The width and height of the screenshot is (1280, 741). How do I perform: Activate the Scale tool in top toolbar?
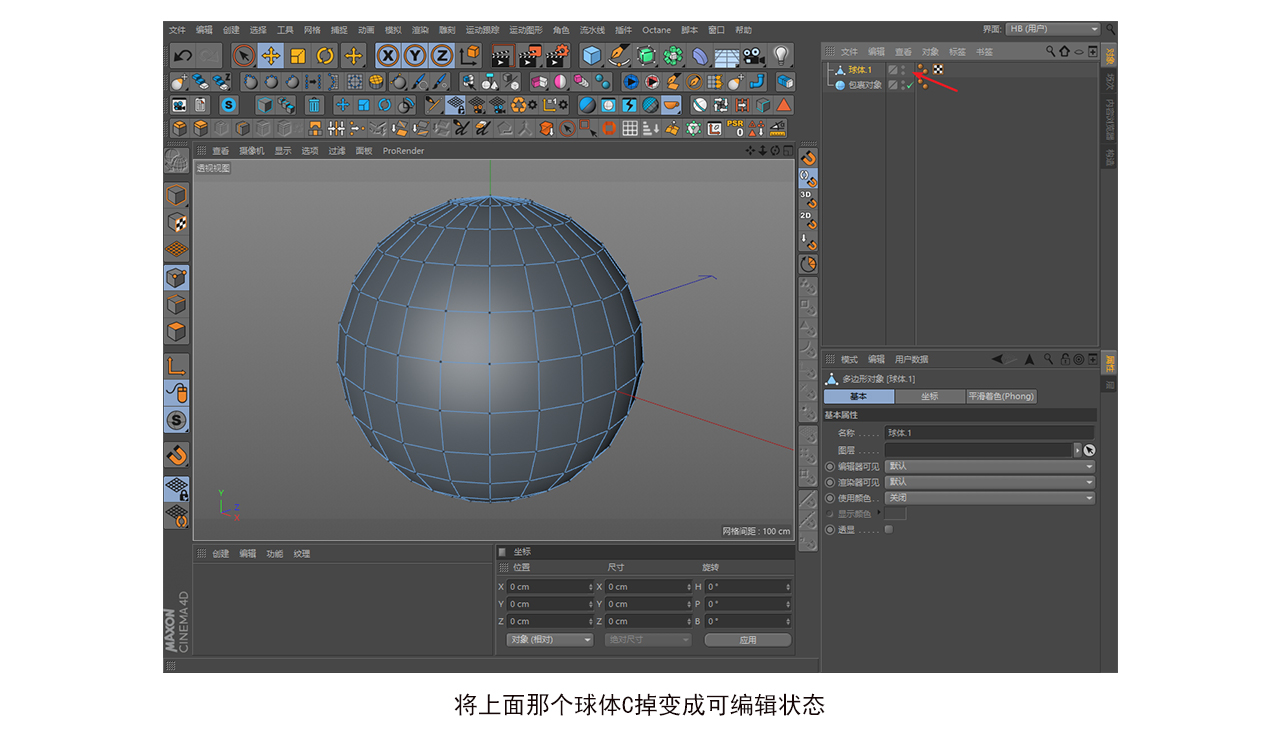(298, 56)
